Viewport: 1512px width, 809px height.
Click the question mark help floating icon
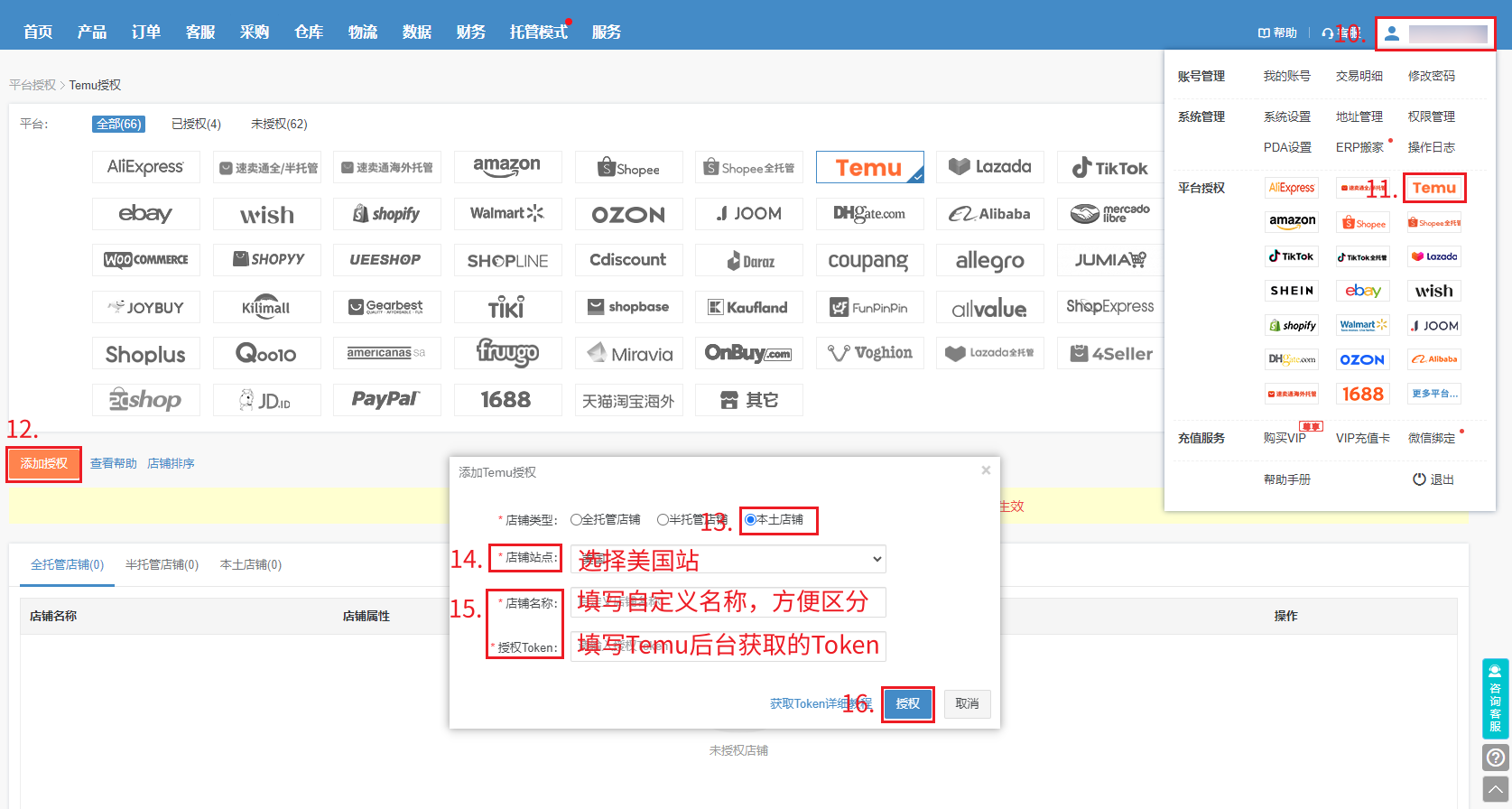1495,758
